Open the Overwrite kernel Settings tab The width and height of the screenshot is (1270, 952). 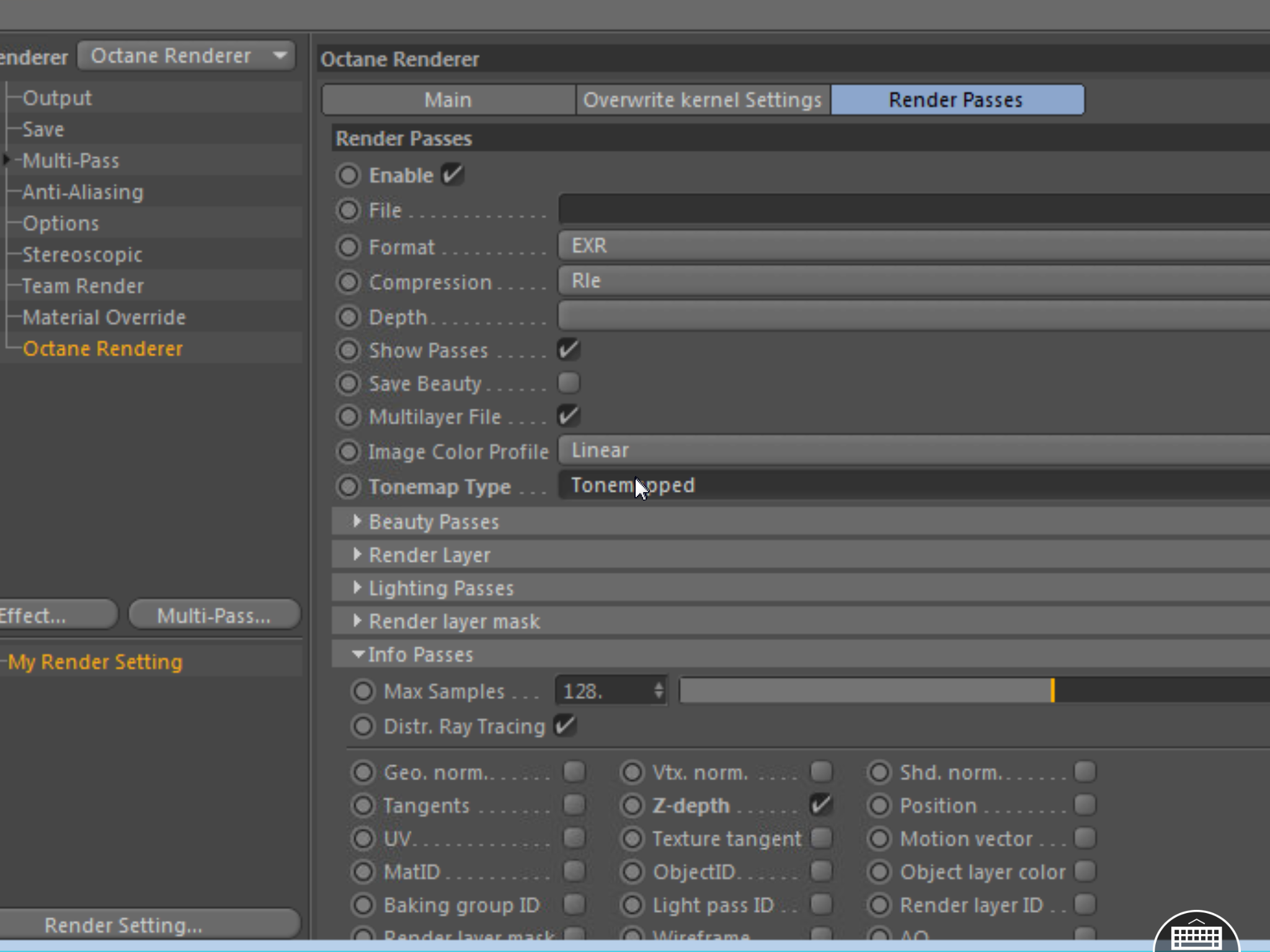pyautogui.click(x=702, y=100)
